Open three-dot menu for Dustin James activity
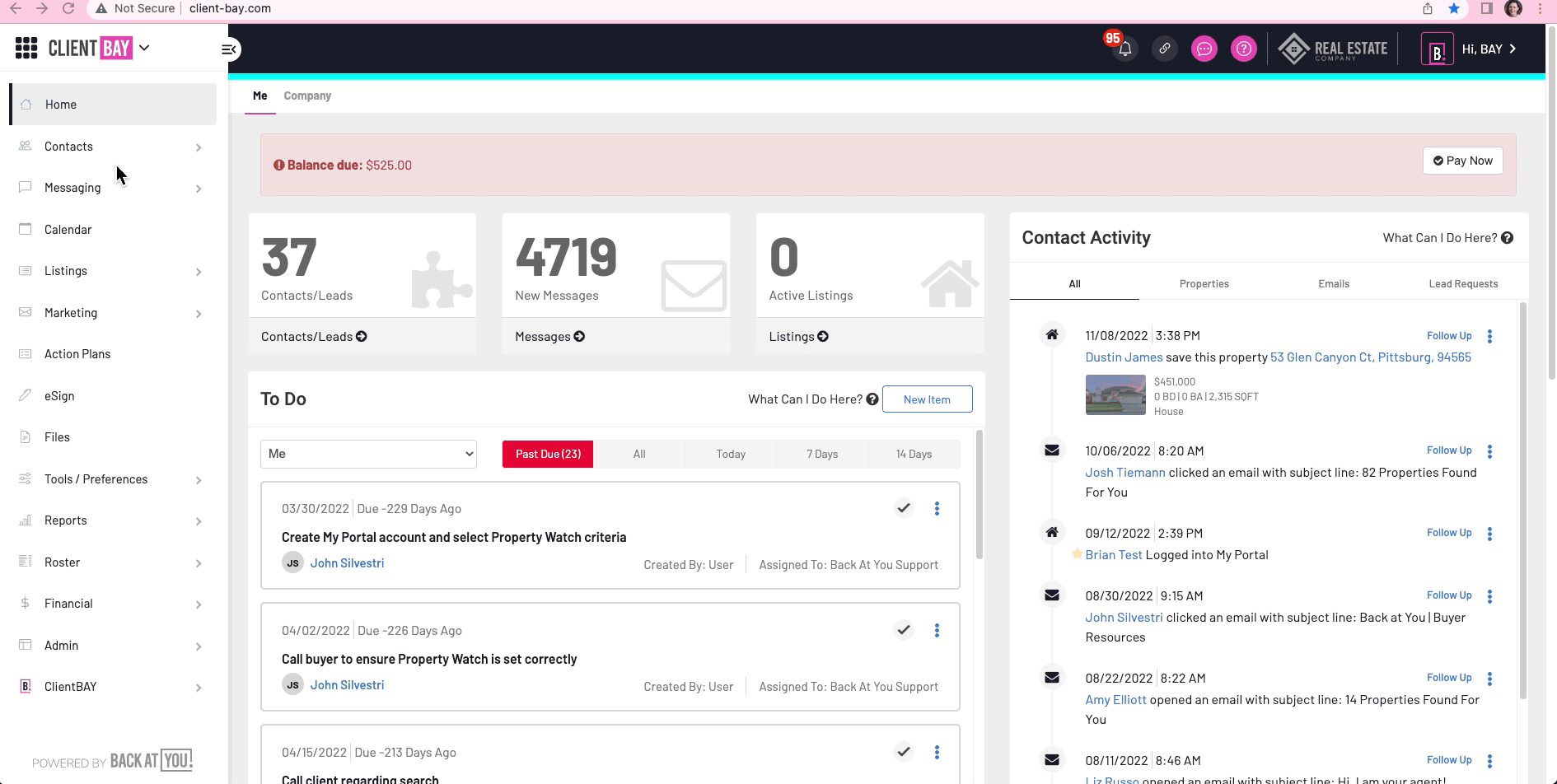 click(x=1489, y=336)
